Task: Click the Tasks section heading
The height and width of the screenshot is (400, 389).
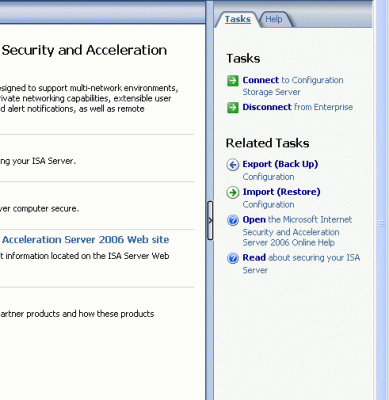Action: tap(243, 59)
